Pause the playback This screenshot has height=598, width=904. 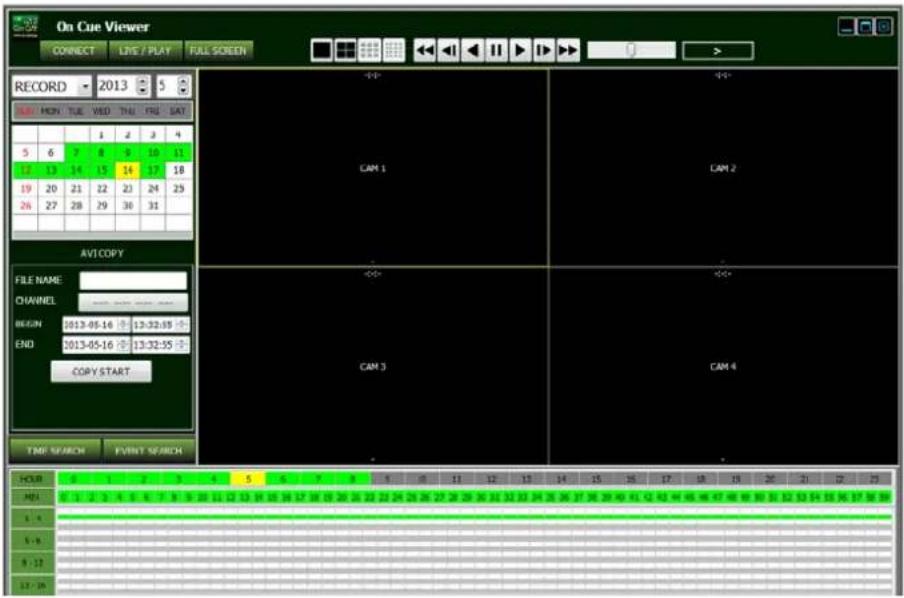click(496, 50)
